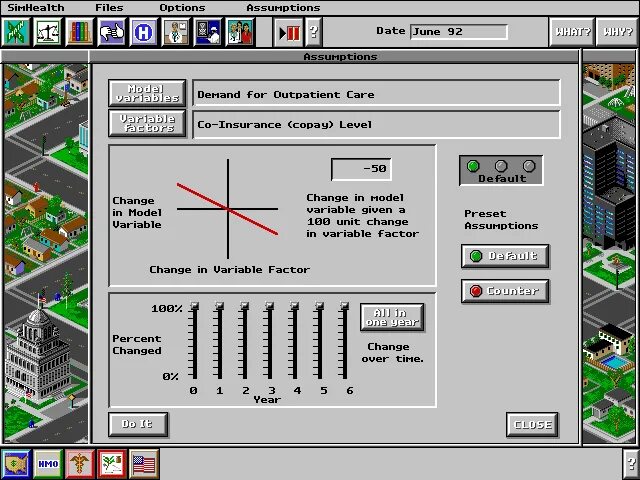This screenshot has height=480, width=640.
Task: Click the -50 value box
Action: (361, 169)
